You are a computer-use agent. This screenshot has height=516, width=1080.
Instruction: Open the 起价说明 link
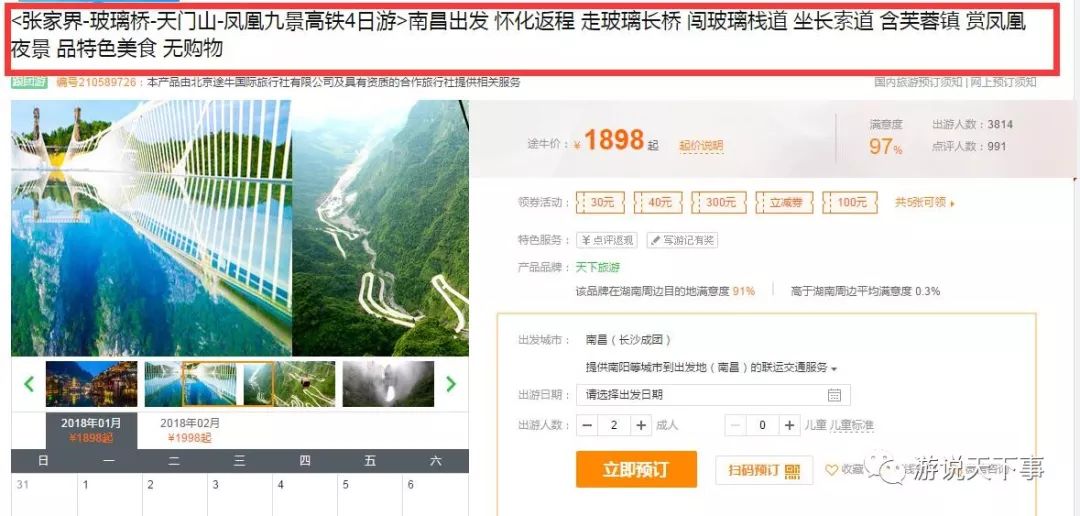pyautogui.click(x=701, y=145)
